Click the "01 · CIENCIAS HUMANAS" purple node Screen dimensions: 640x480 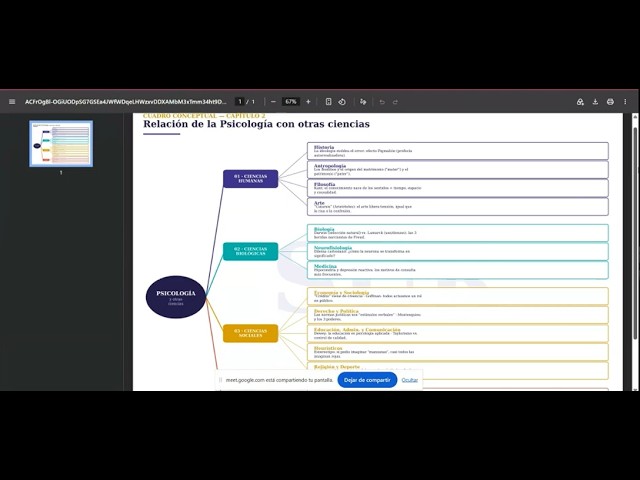tap(250, 179)
